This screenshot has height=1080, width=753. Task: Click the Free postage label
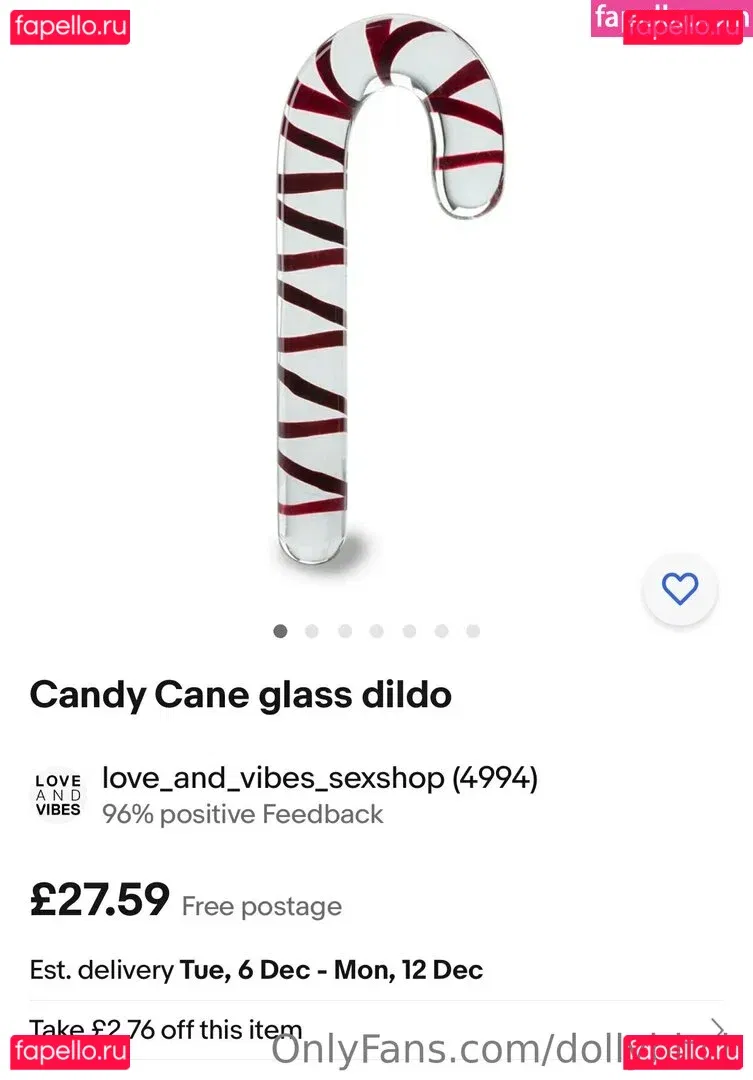coord(262,907)
